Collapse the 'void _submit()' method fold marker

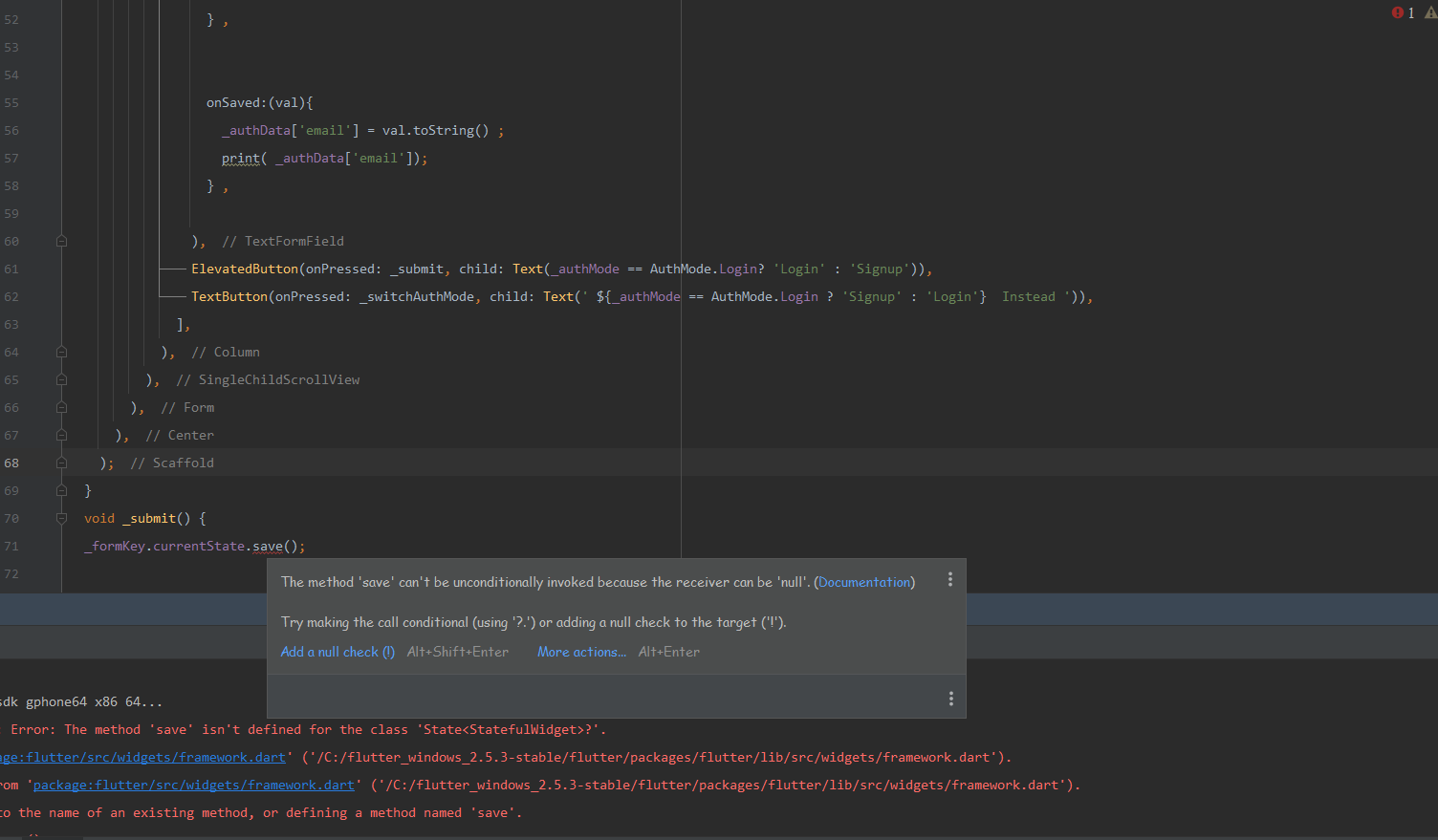(x=61, y=518)
